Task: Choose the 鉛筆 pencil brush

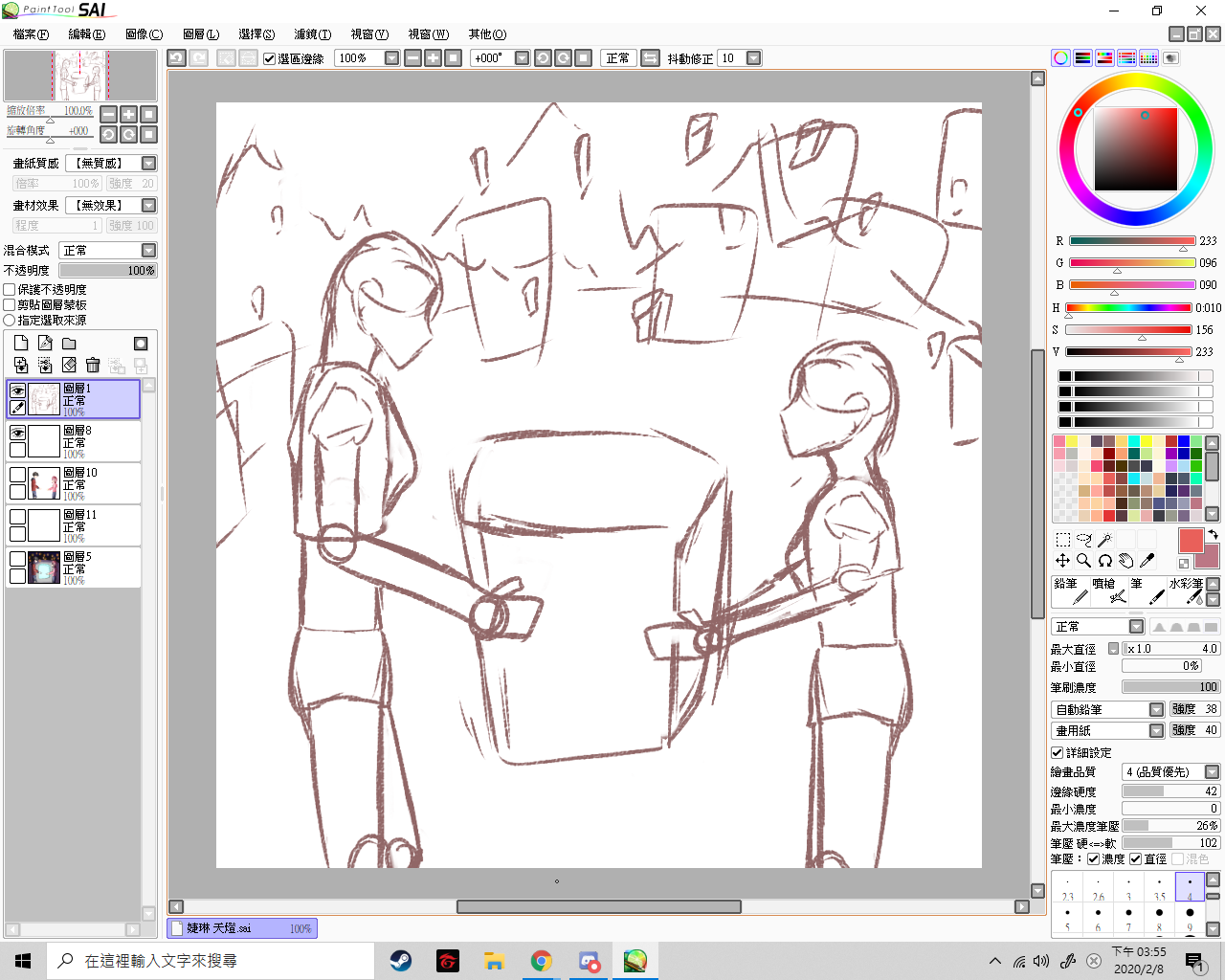Action: [x=1071, y=591]
